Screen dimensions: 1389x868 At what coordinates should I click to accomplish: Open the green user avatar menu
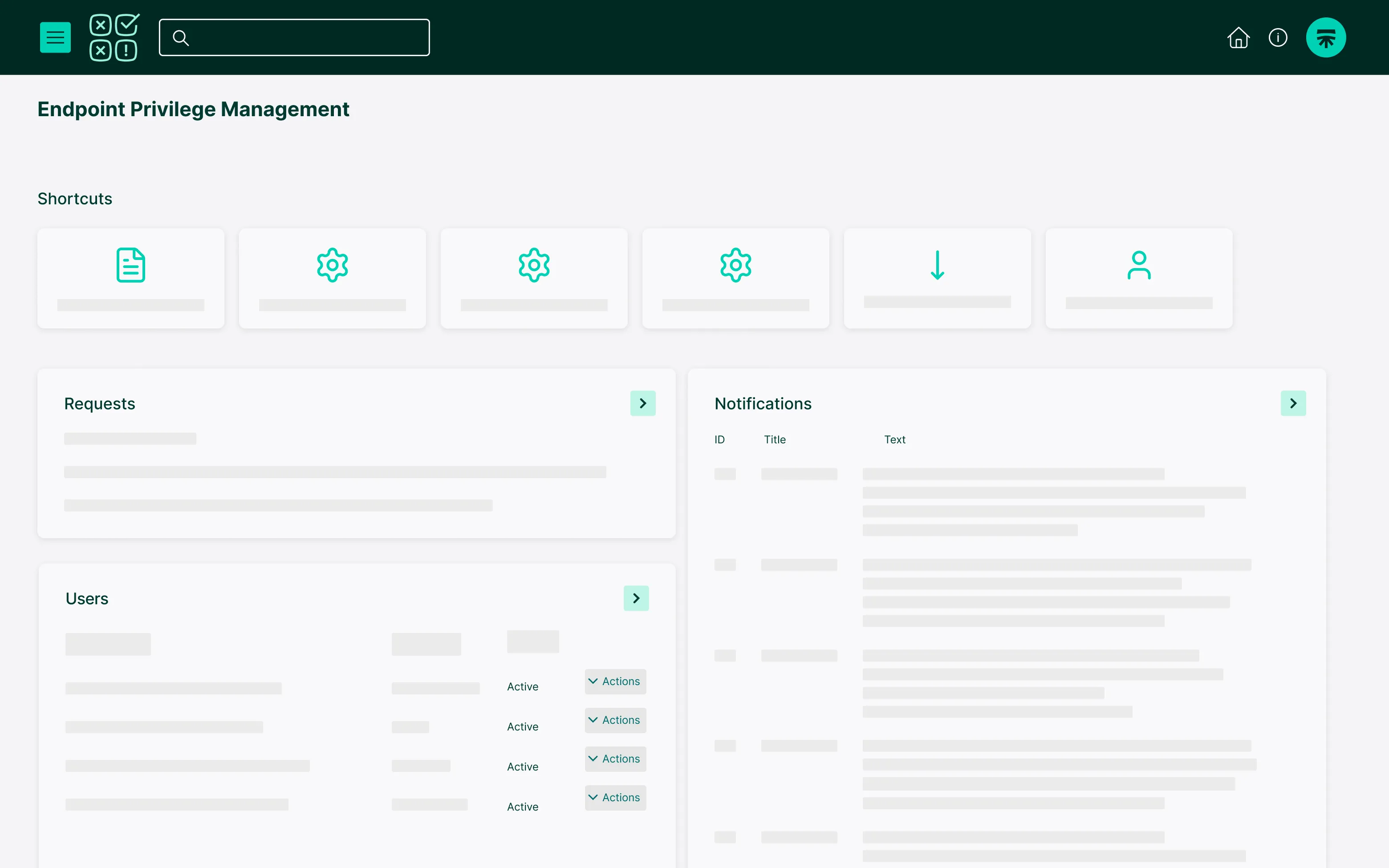pyautogui.click(x=1326, y=38)
